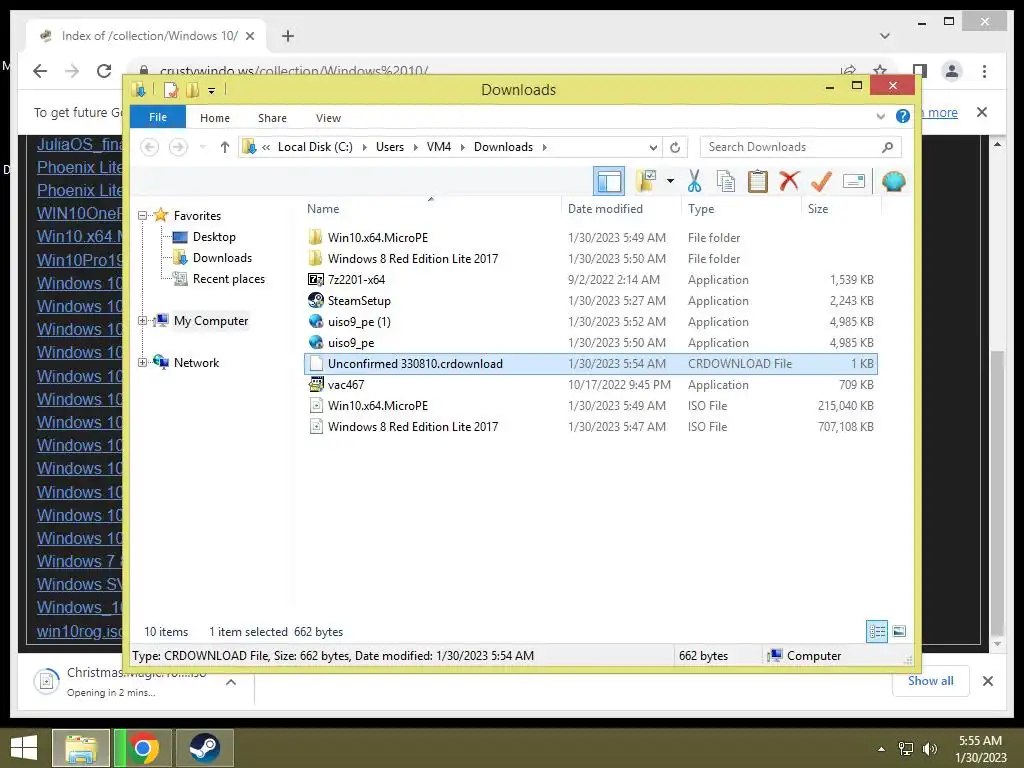Viewport: 1024px width, 768px height.
Task: Switch to details view in status bar
Action: tap(877, 631)
